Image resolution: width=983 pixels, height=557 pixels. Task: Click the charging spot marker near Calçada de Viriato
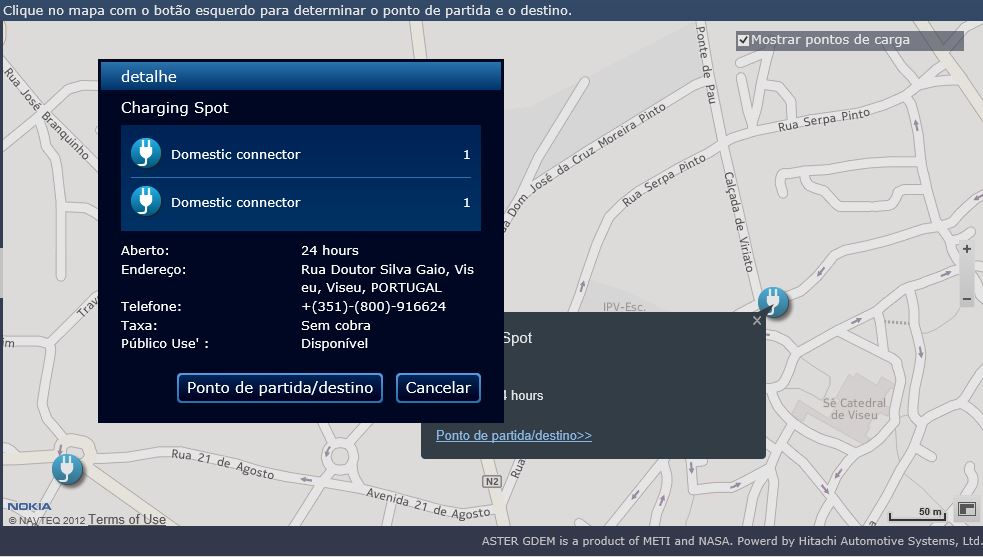[772, 301]
